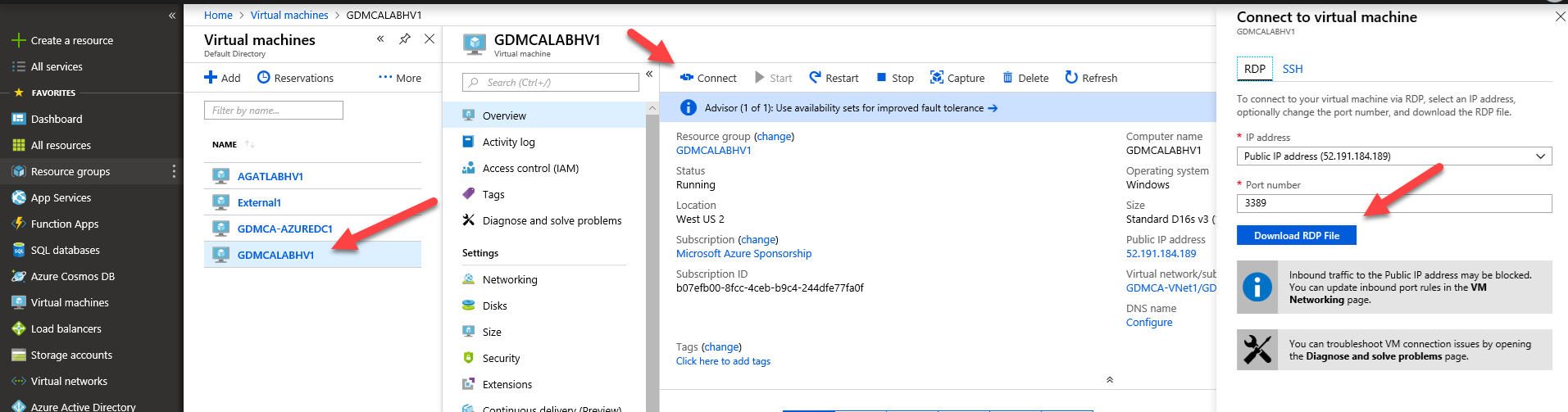This screenshot has height=412, width=1568.
Task: Add a new virtual machine
Action: click(222, 78)
